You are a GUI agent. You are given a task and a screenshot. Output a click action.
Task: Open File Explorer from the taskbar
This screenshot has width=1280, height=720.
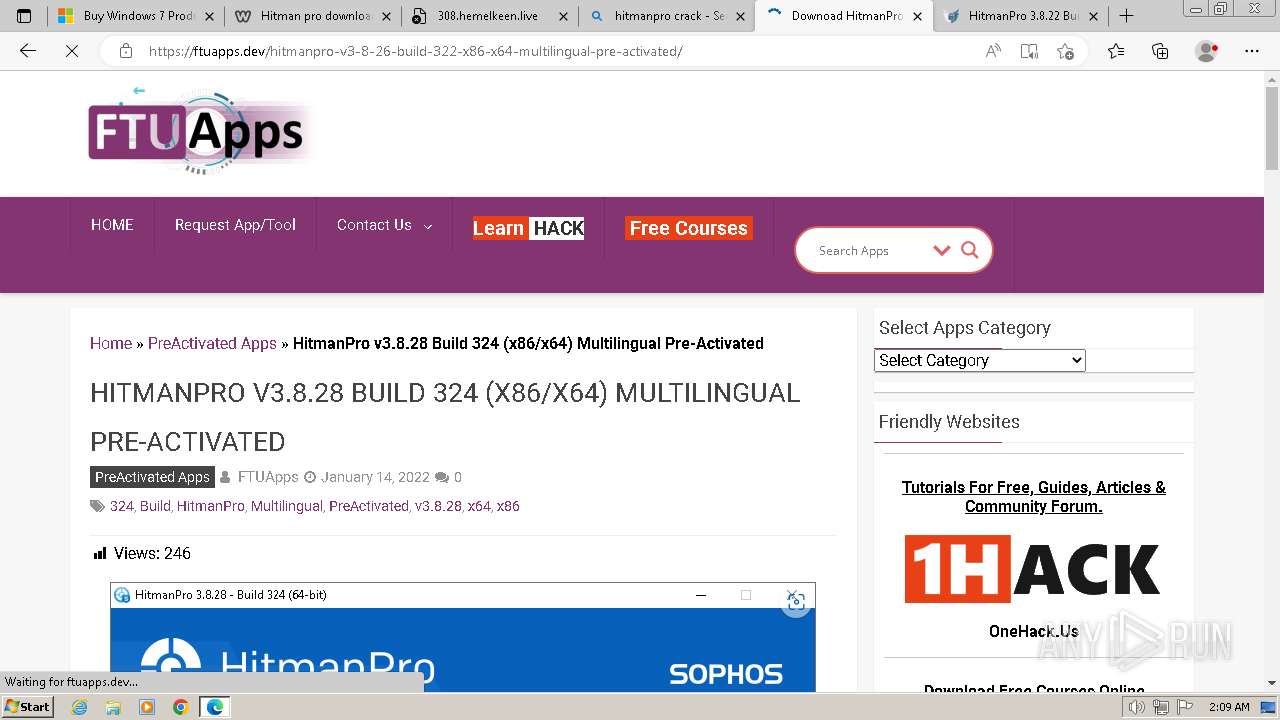(x=113, y=707)
